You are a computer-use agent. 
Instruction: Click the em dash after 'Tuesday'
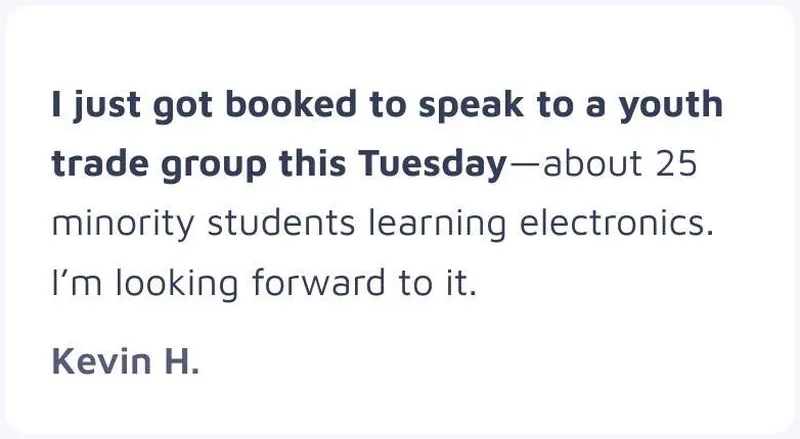point(525,165)
